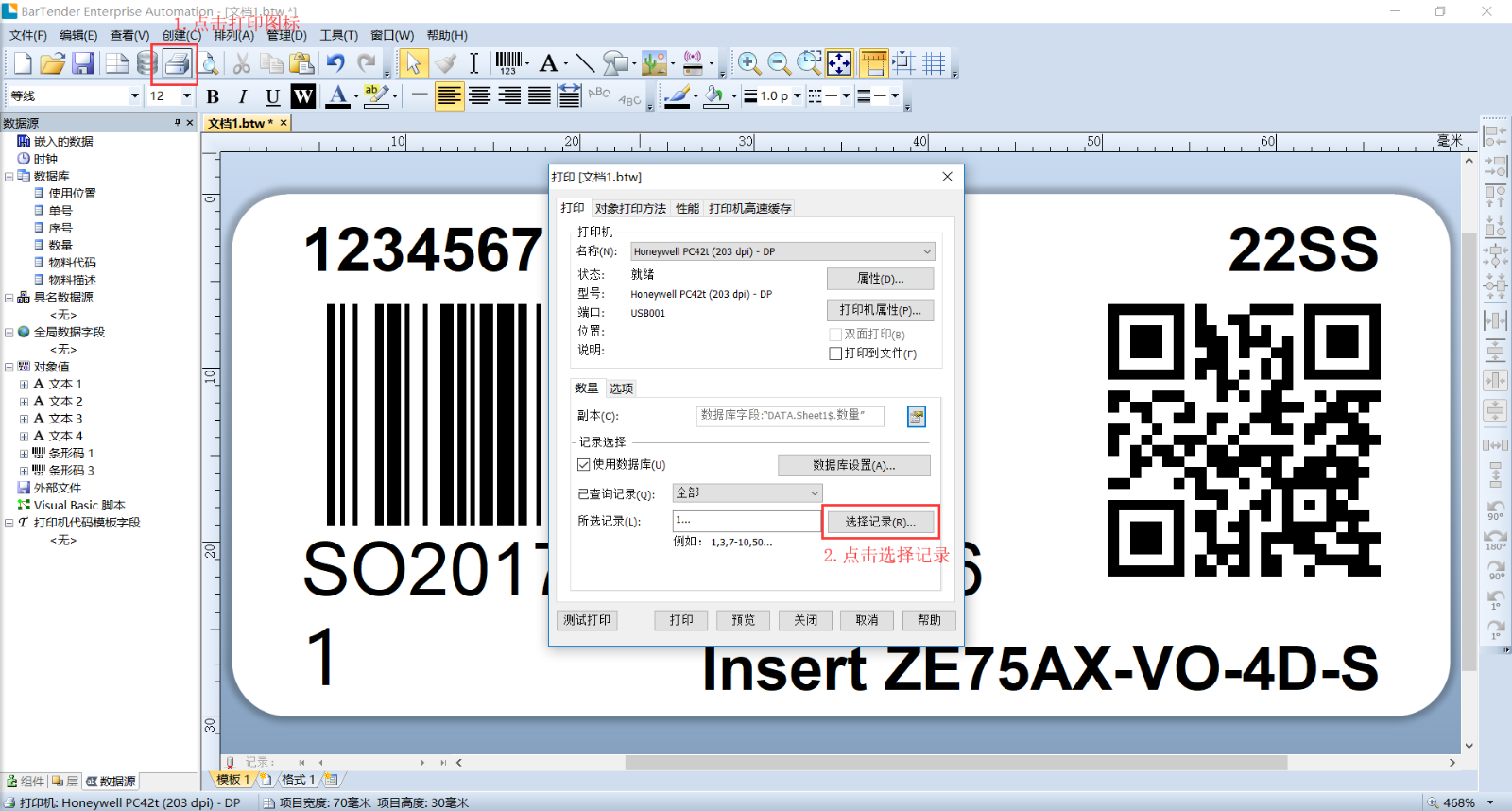
Task: Click the 所选记录 input field
Action: click(746, 521)
